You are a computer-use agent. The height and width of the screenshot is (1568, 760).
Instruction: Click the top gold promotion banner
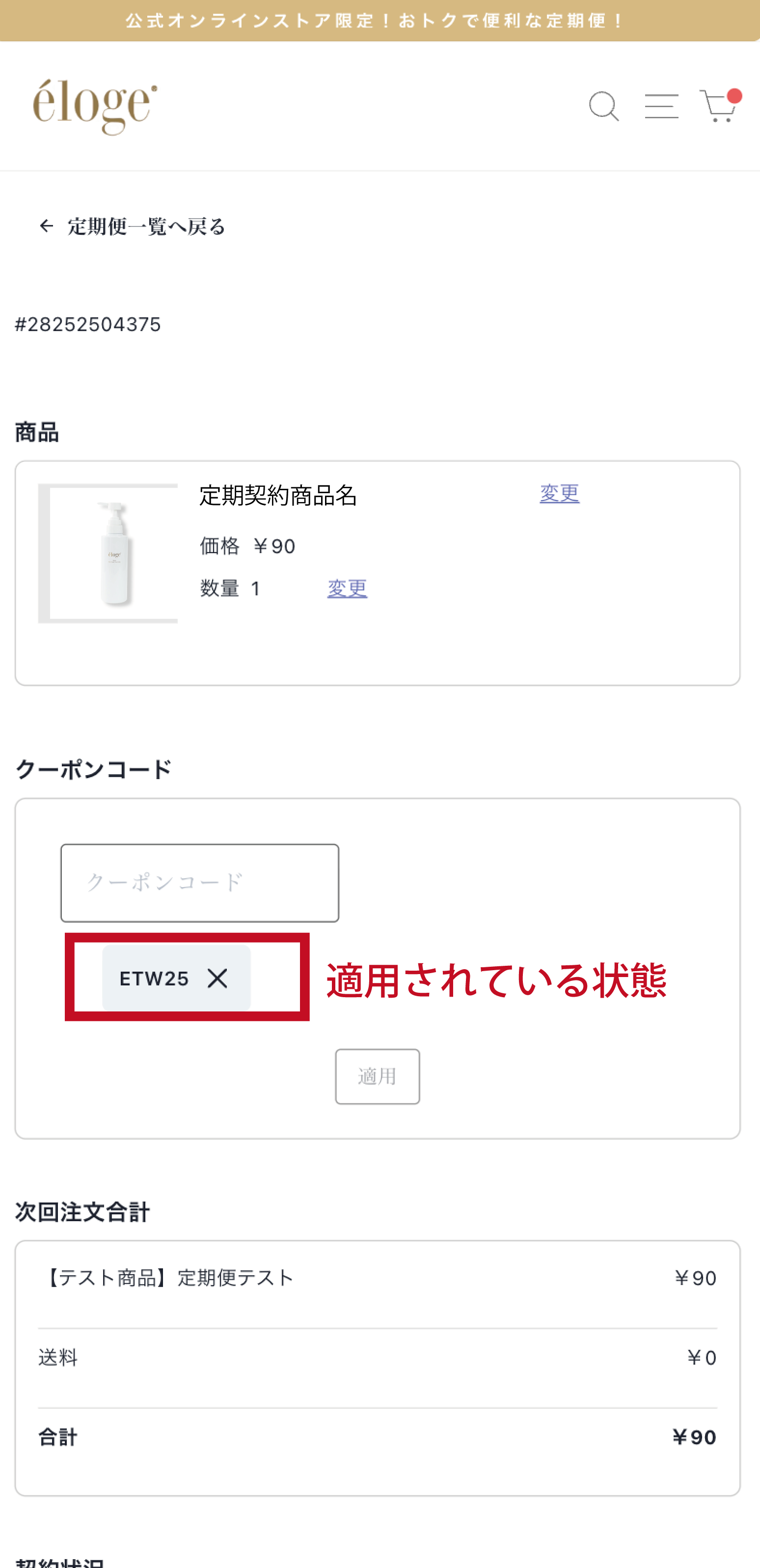380,21
